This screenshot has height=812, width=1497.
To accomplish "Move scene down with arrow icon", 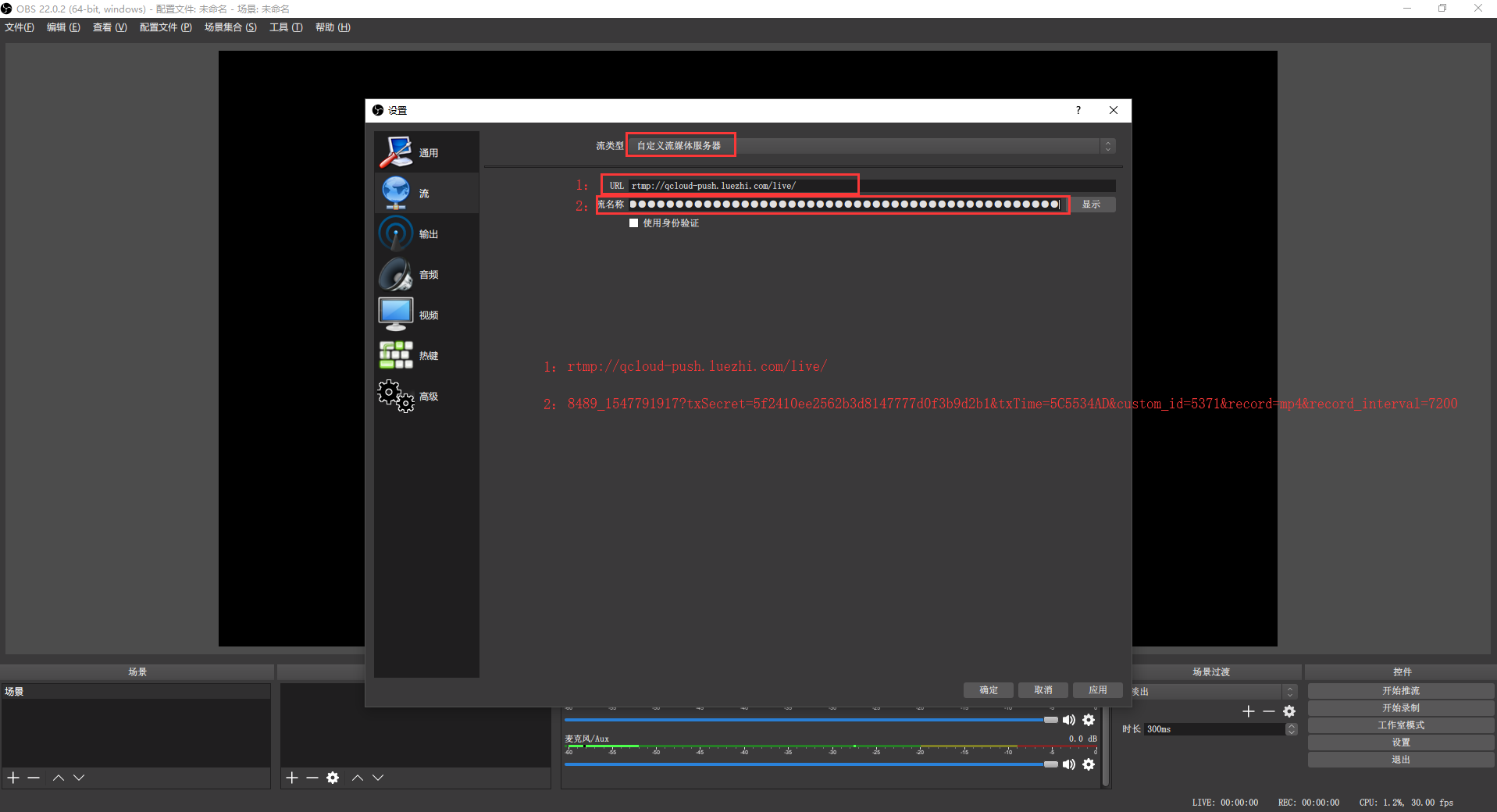I will 79,778.
